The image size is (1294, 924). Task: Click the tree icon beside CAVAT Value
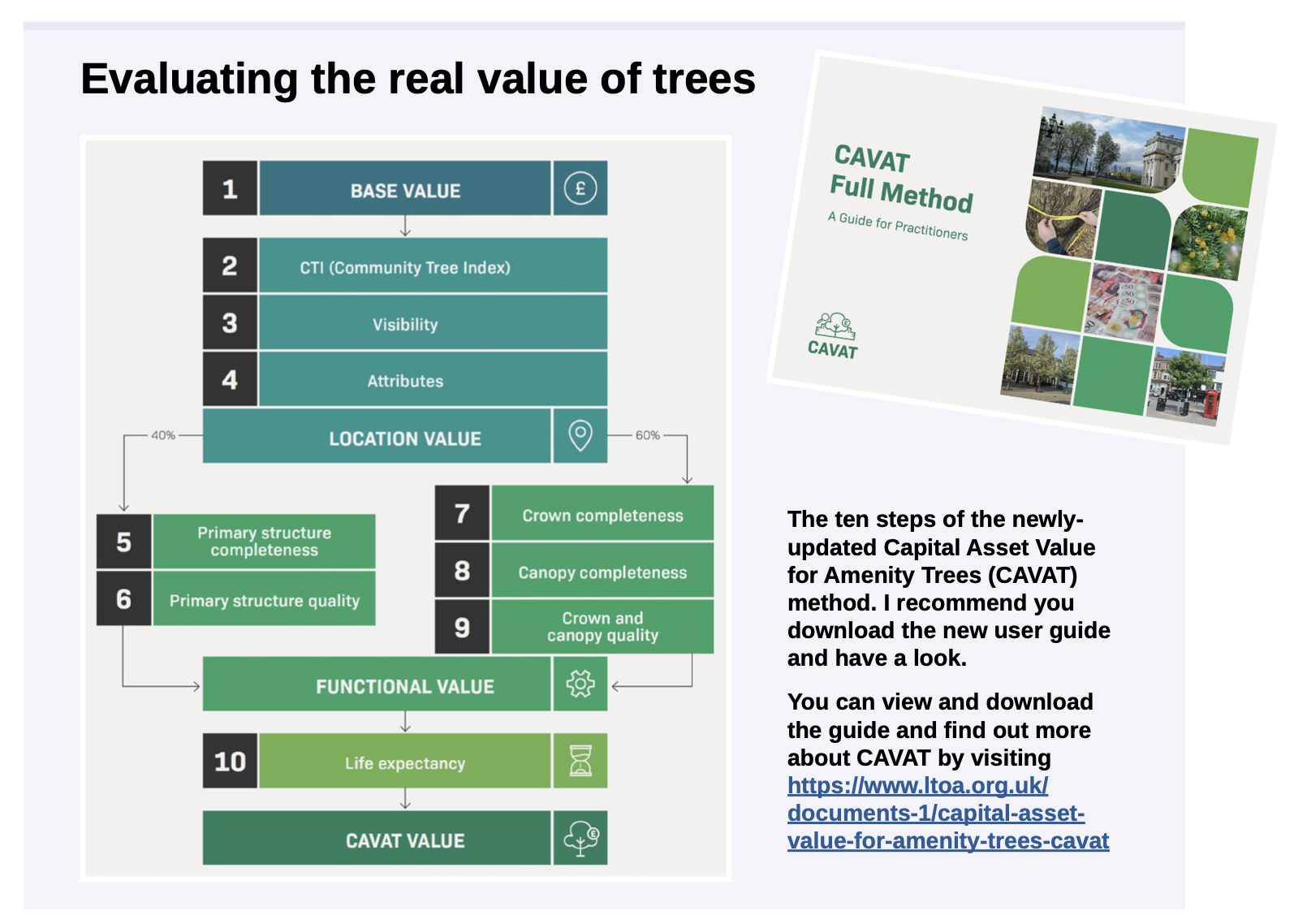[580, 838]
